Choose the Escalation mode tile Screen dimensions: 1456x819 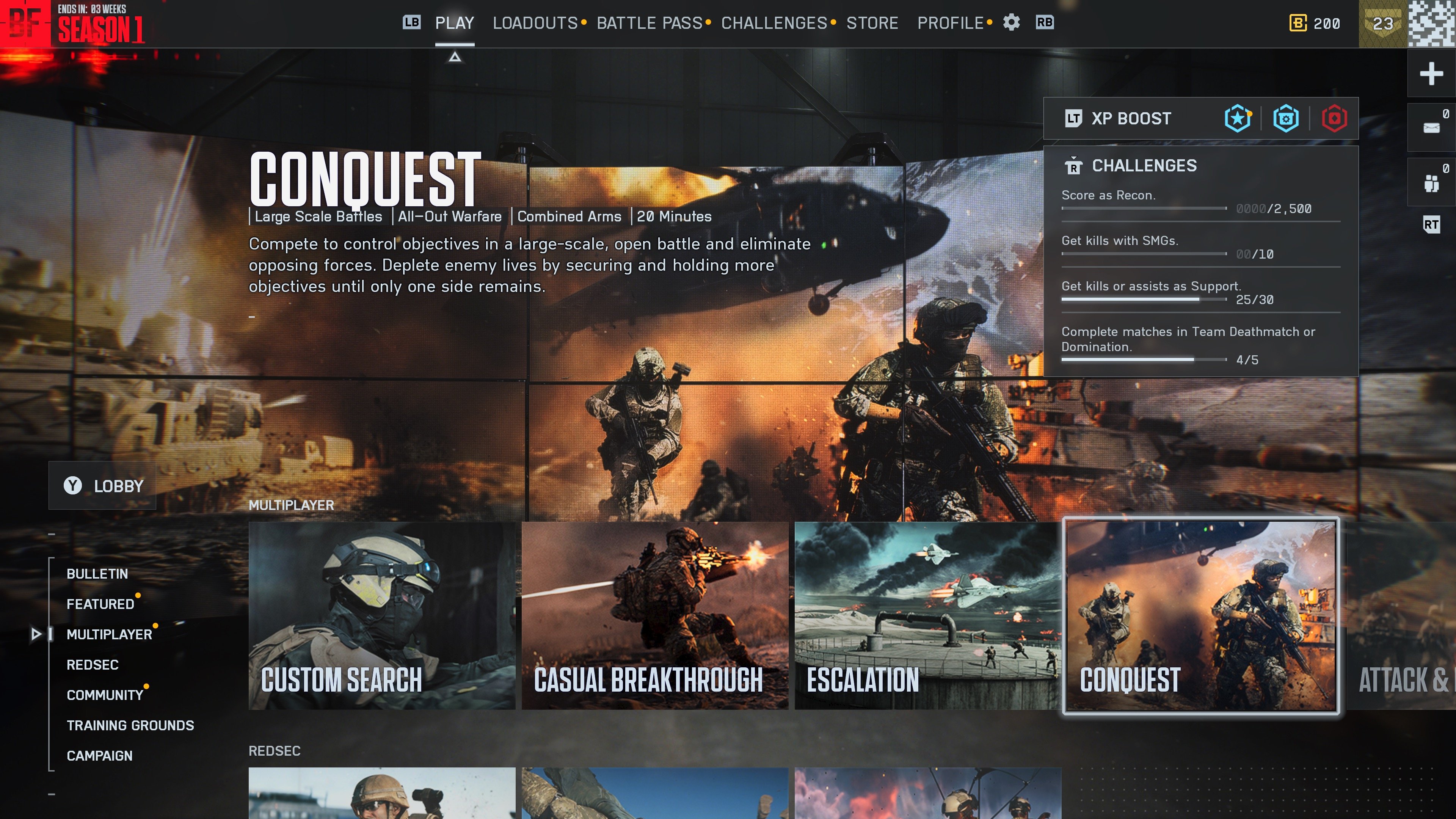[927, 615]
